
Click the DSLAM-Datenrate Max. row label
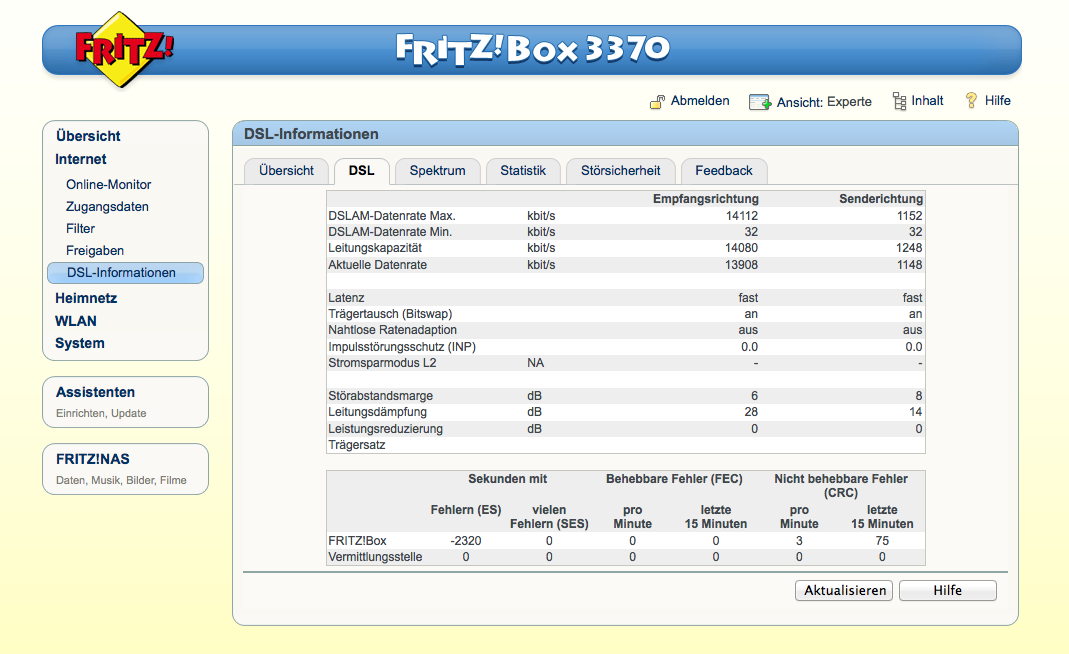pos(392,215)
